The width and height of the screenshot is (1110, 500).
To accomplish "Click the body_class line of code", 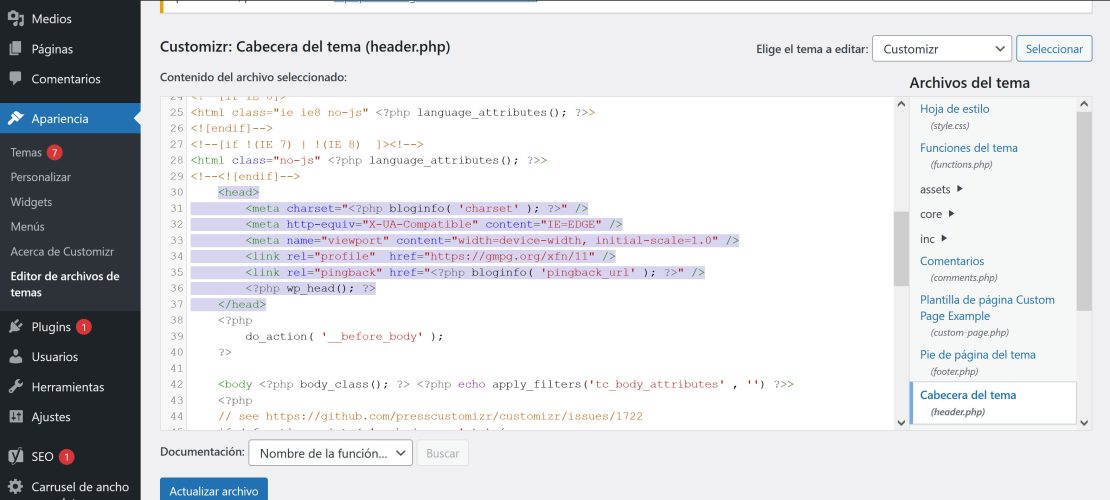I will [x=505, y=385].
